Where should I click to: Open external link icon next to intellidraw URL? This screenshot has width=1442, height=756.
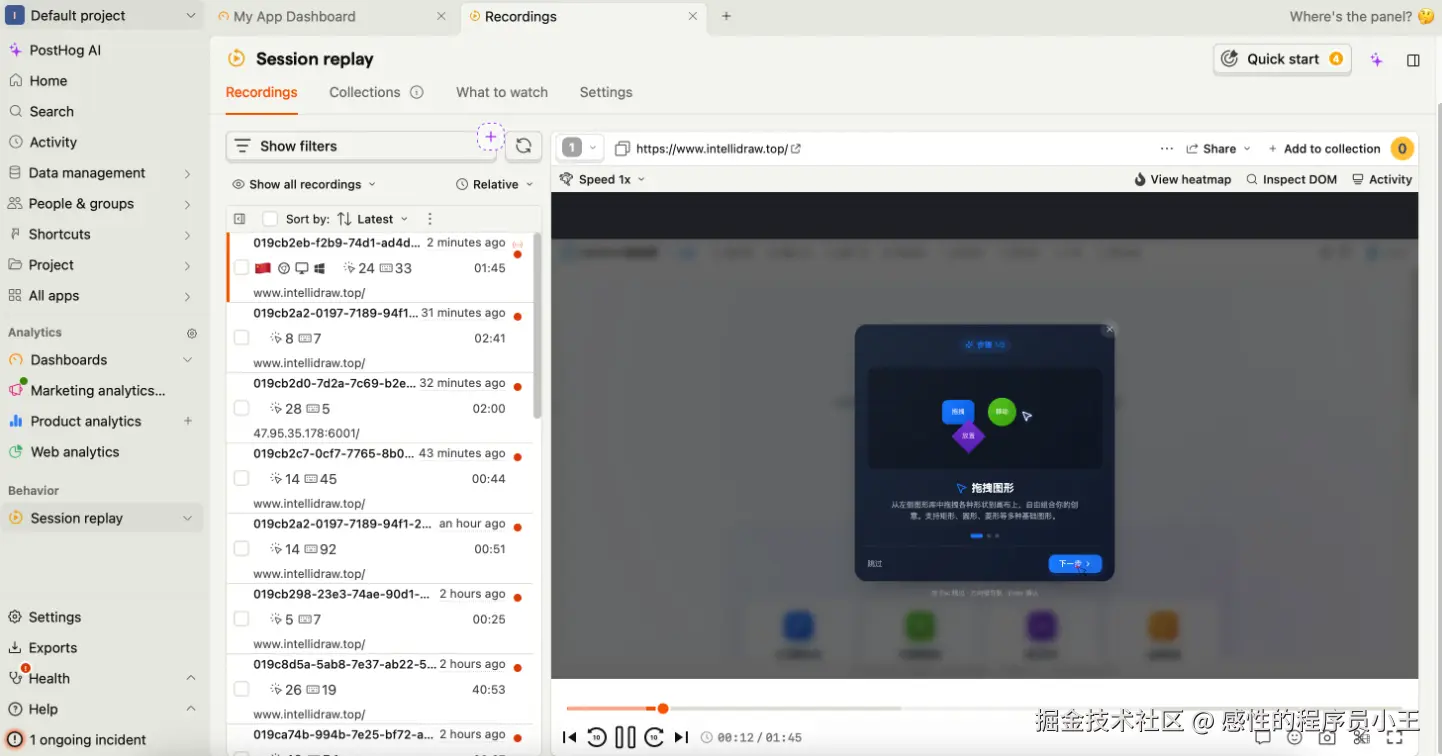tap(796, 149)
